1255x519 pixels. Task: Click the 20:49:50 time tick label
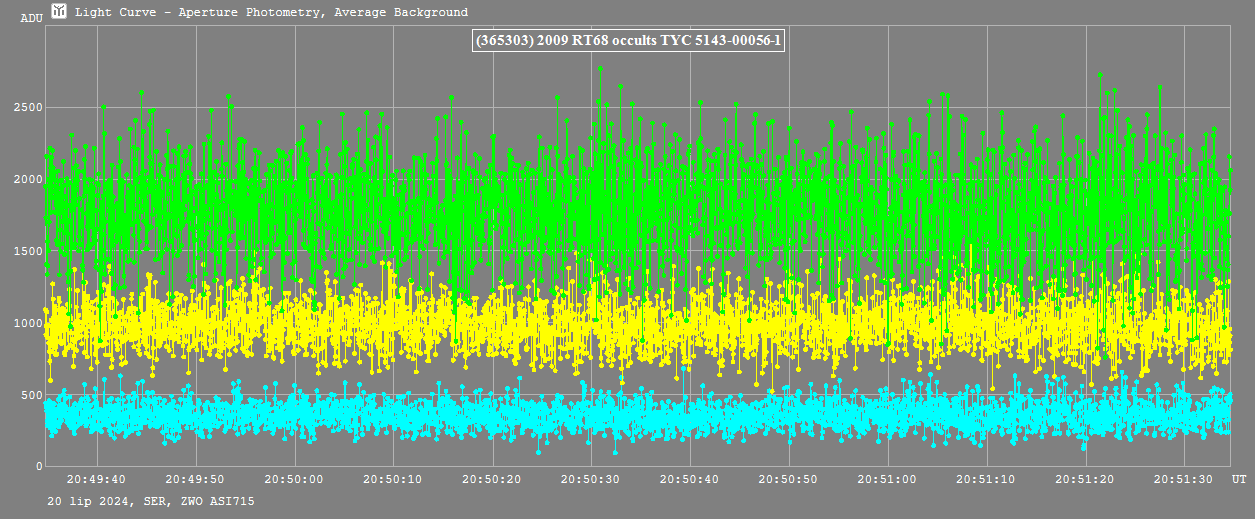[196, 479]
